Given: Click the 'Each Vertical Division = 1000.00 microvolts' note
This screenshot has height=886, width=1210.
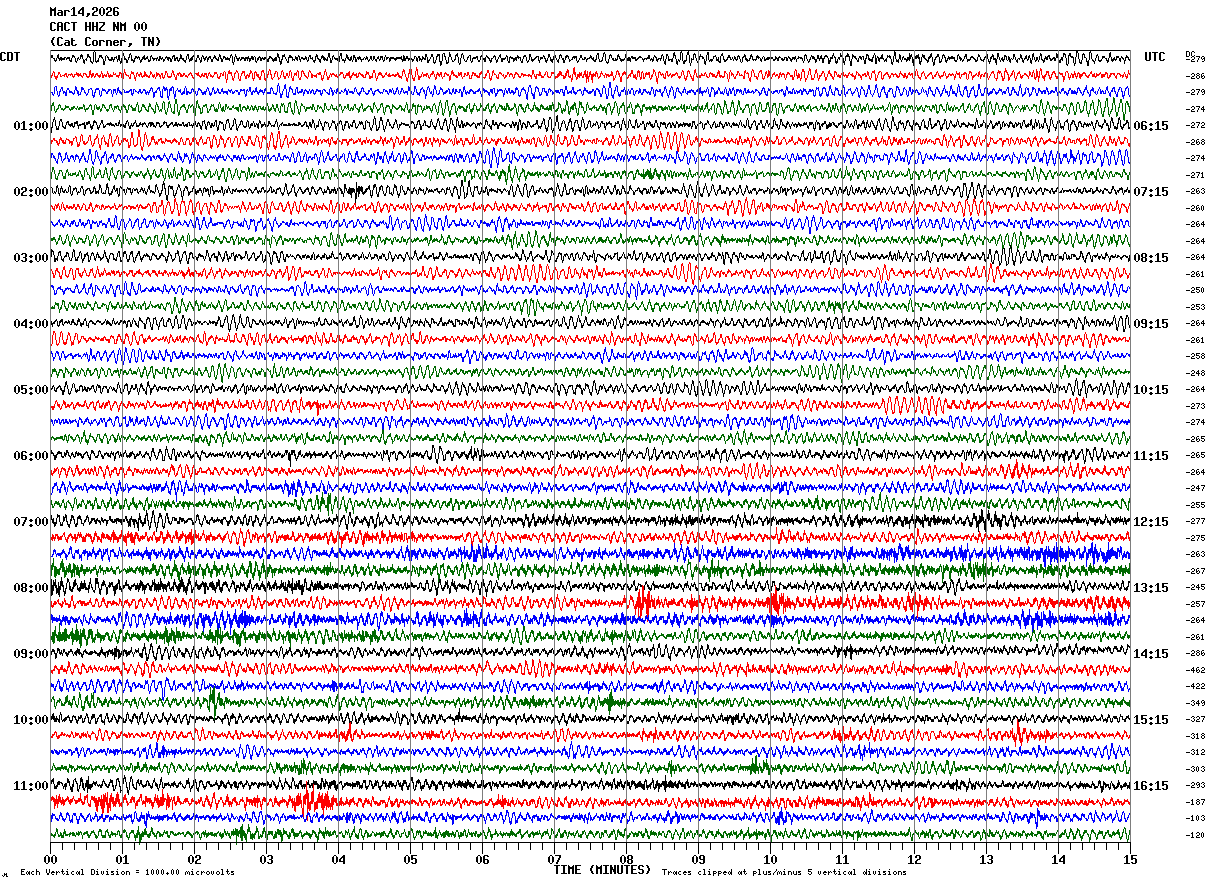Looking at the screenshot, I should 127,873.
